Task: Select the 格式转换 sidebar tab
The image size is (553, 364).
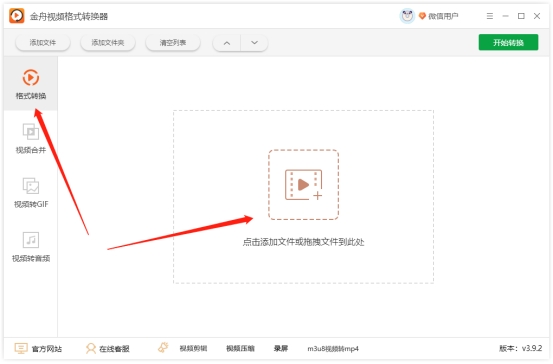Action: [31, 84]
